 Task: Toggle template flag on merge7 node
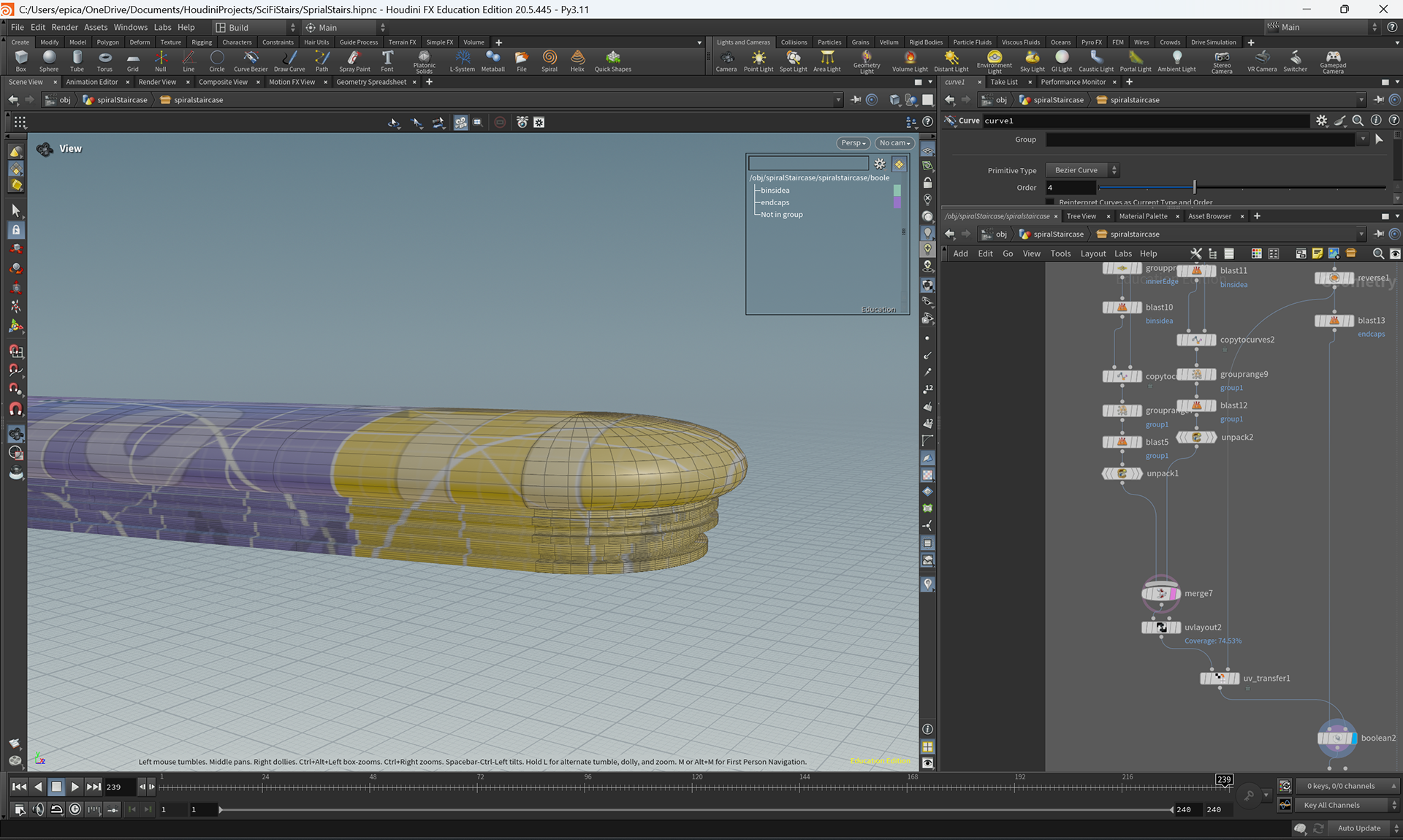pos(1174,594)
